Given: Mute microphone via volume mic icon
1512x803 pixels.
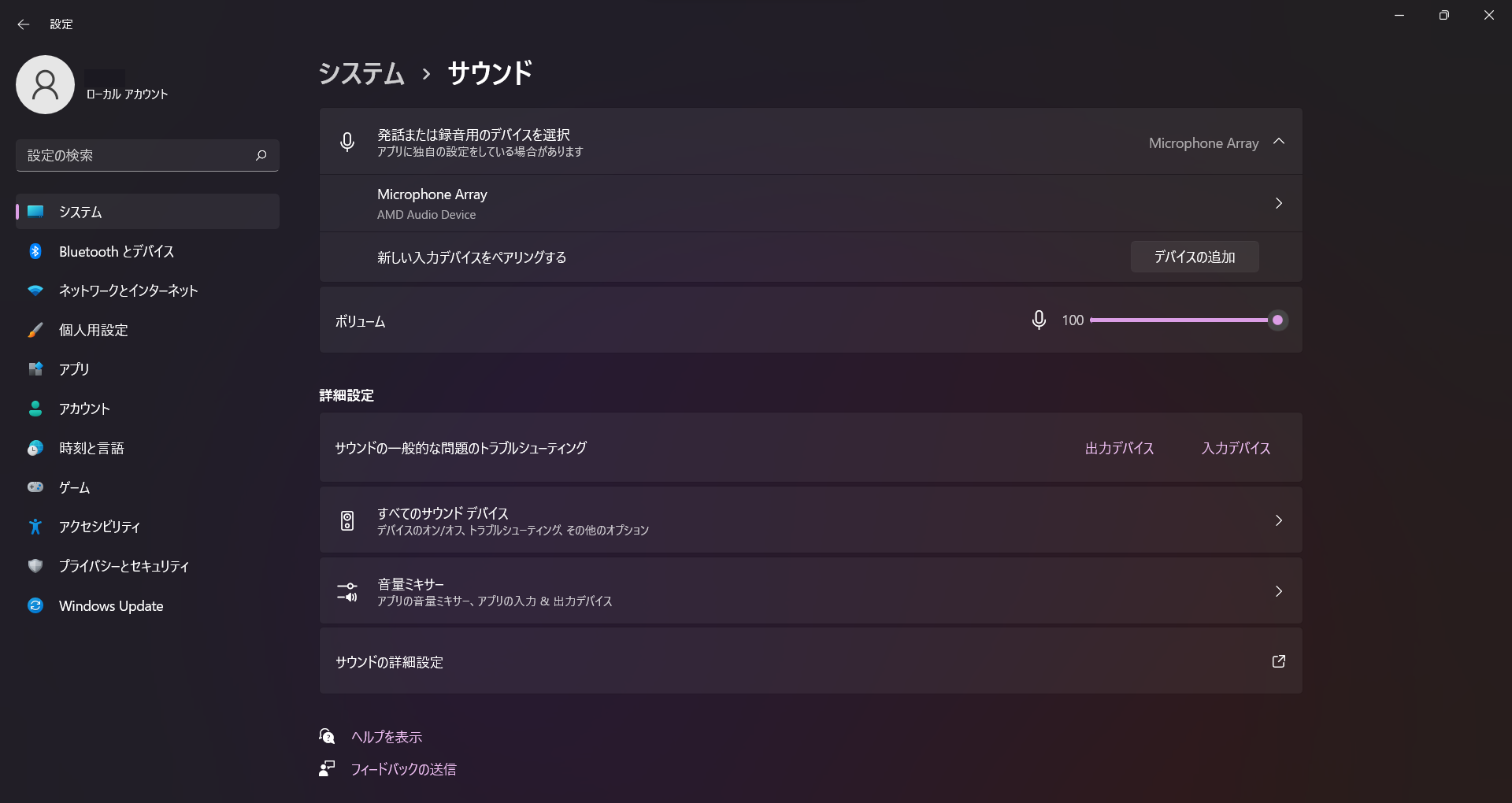Looking at the screenshot, I should pyautogui.click(x=1039, y=320).
